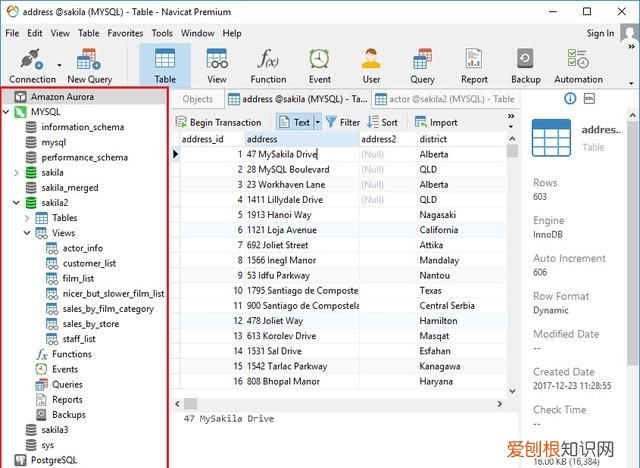
Task: Collapse the Views tree node
Action: (28, 233)
